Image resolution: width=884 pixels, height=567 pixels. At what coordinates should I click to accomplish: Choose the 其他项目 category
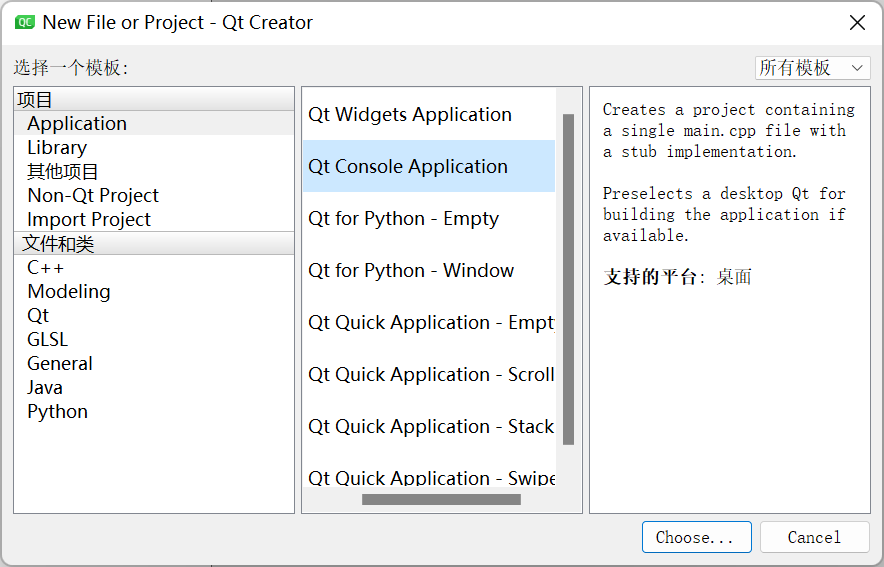[x=154, y=171]
